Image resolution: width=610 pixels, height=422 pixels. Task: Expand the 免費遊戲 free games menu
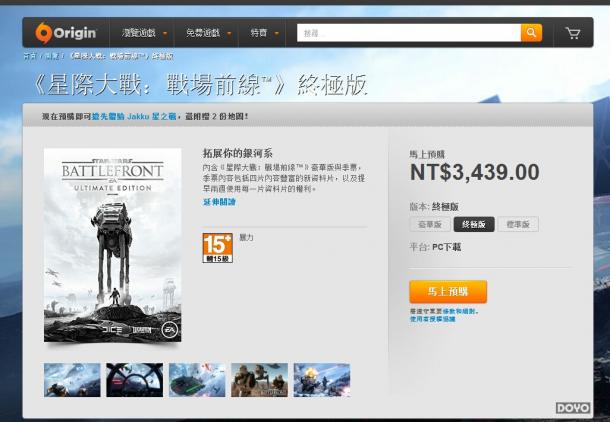(208, 33)
